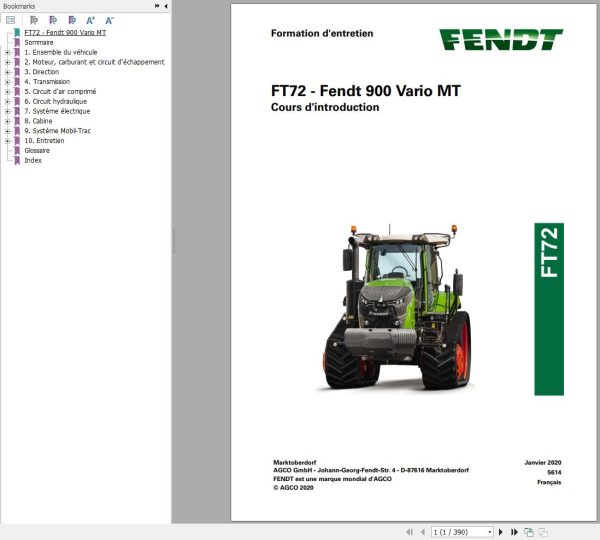
Task: Expand the 4. Transmission bookmark
Action: [x=7, y=82]
